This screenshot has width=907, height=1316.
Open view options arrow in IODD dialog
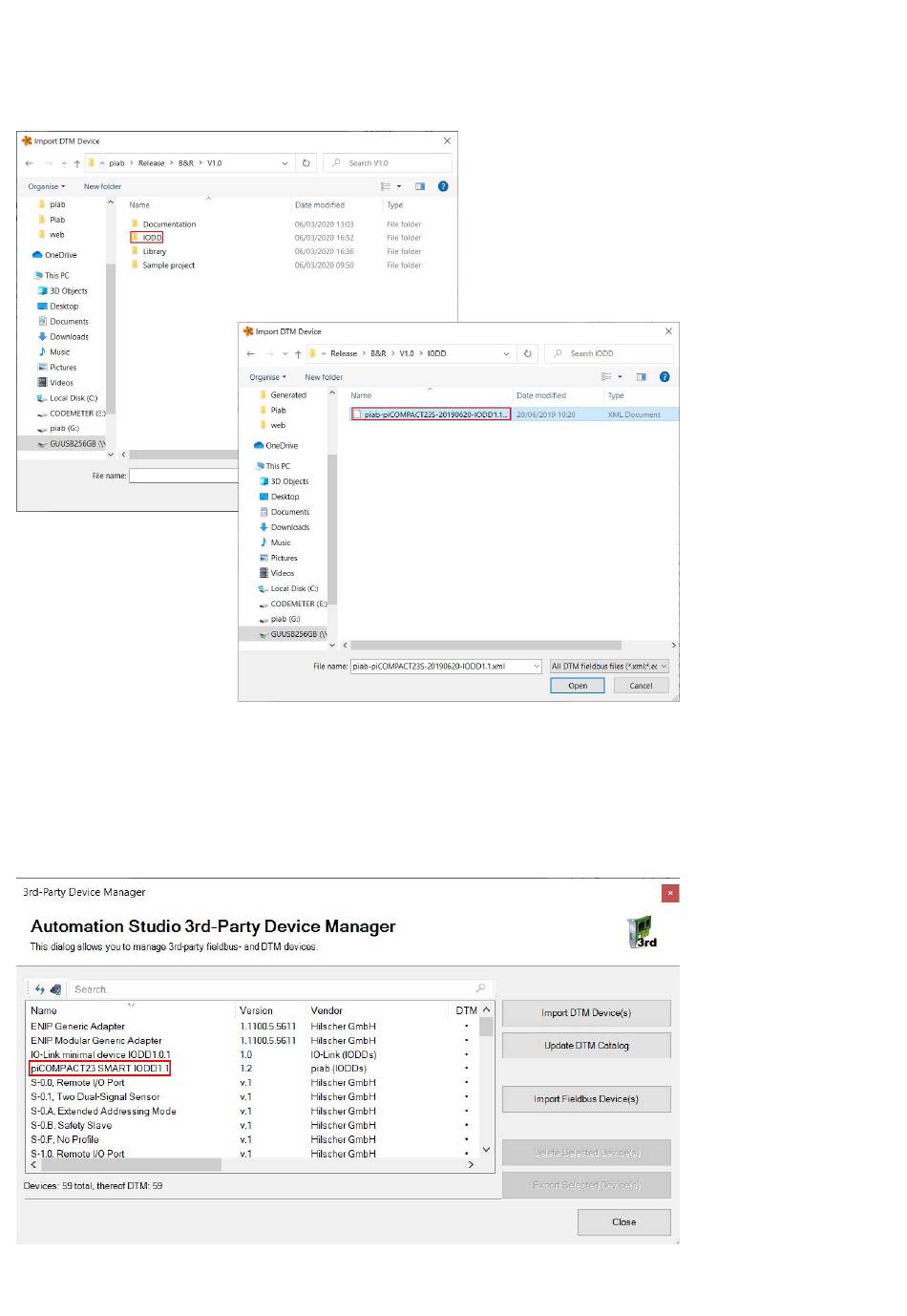[x=620, y=377]
